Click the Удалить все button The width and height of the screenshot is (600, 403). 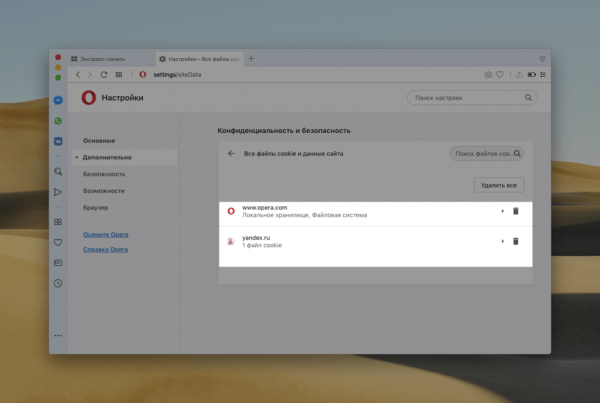(x=499, y=185)
